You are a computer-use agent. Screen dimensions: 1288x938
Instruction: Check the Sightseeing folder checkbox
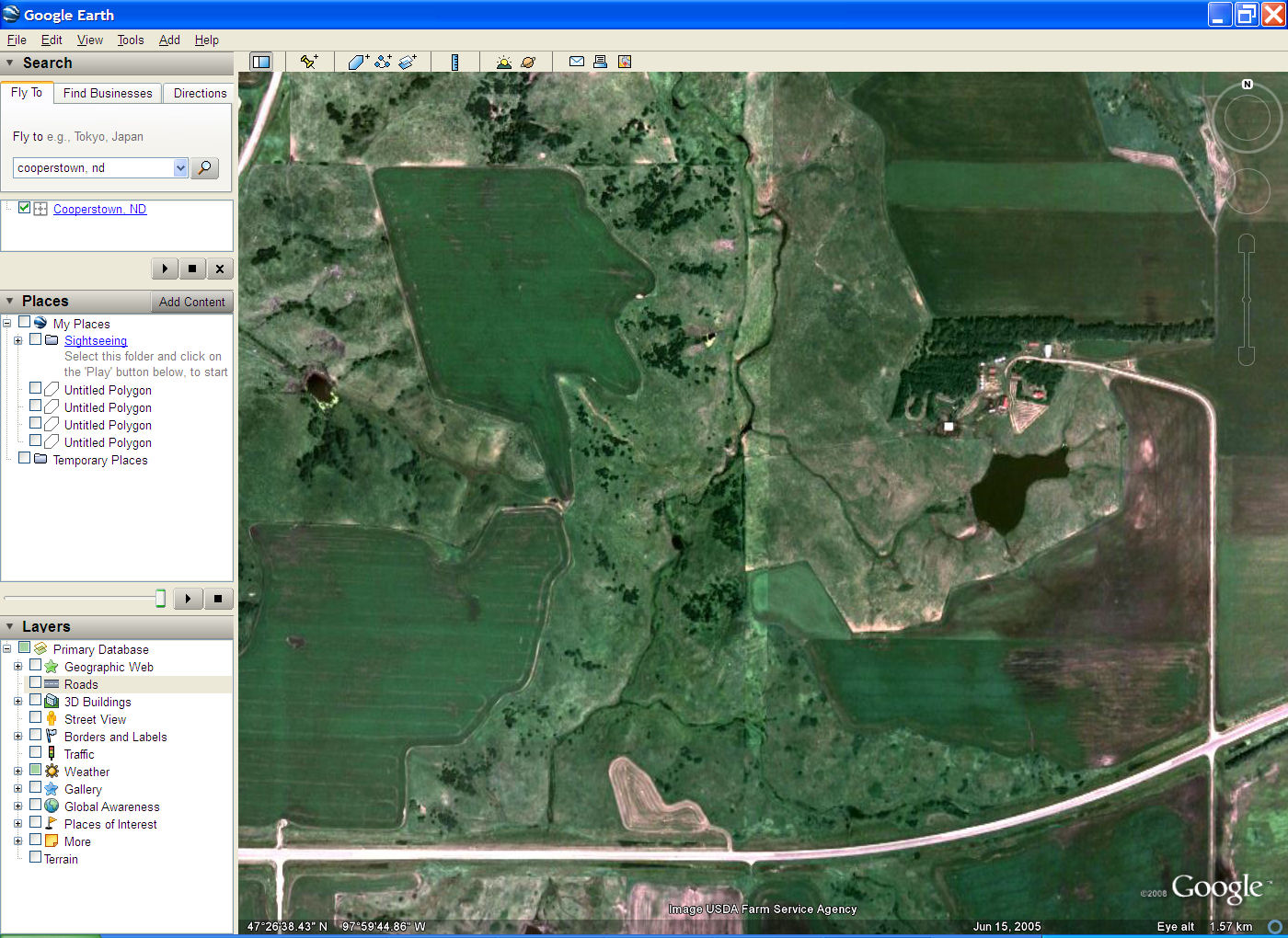point(35,338)
